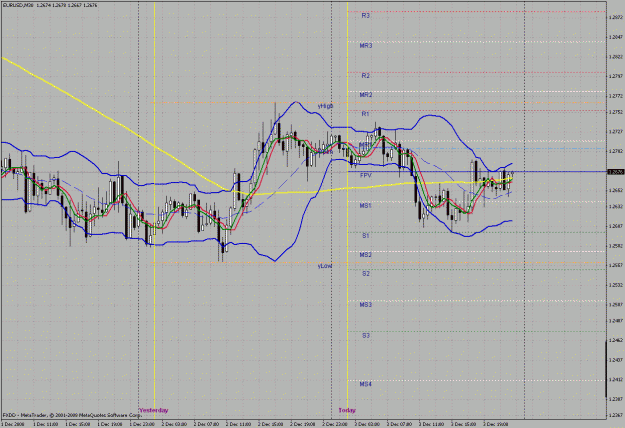
Task: Click the '3 Dec 11:00' time label
Action: 432,424
